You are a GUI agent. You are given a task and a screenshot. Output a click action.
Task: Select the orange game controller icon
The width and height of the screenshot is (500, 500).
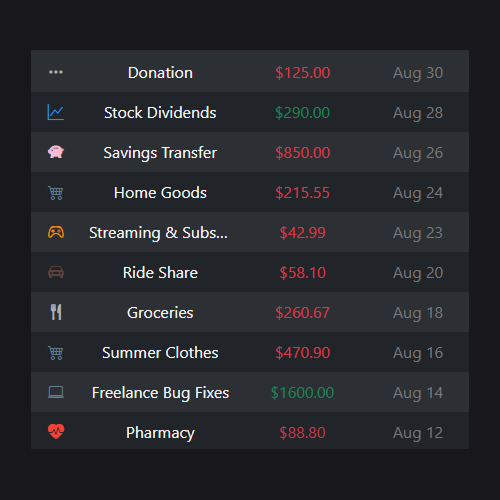pos(56,232)
